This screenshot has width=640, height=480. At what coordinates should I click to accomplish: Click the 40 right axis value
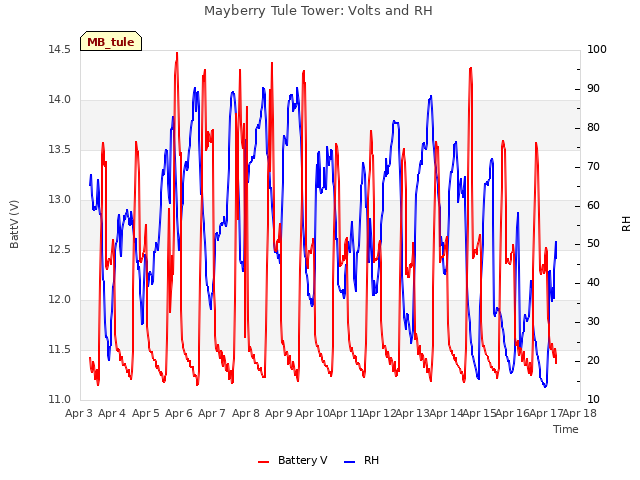tap(593, 283)
